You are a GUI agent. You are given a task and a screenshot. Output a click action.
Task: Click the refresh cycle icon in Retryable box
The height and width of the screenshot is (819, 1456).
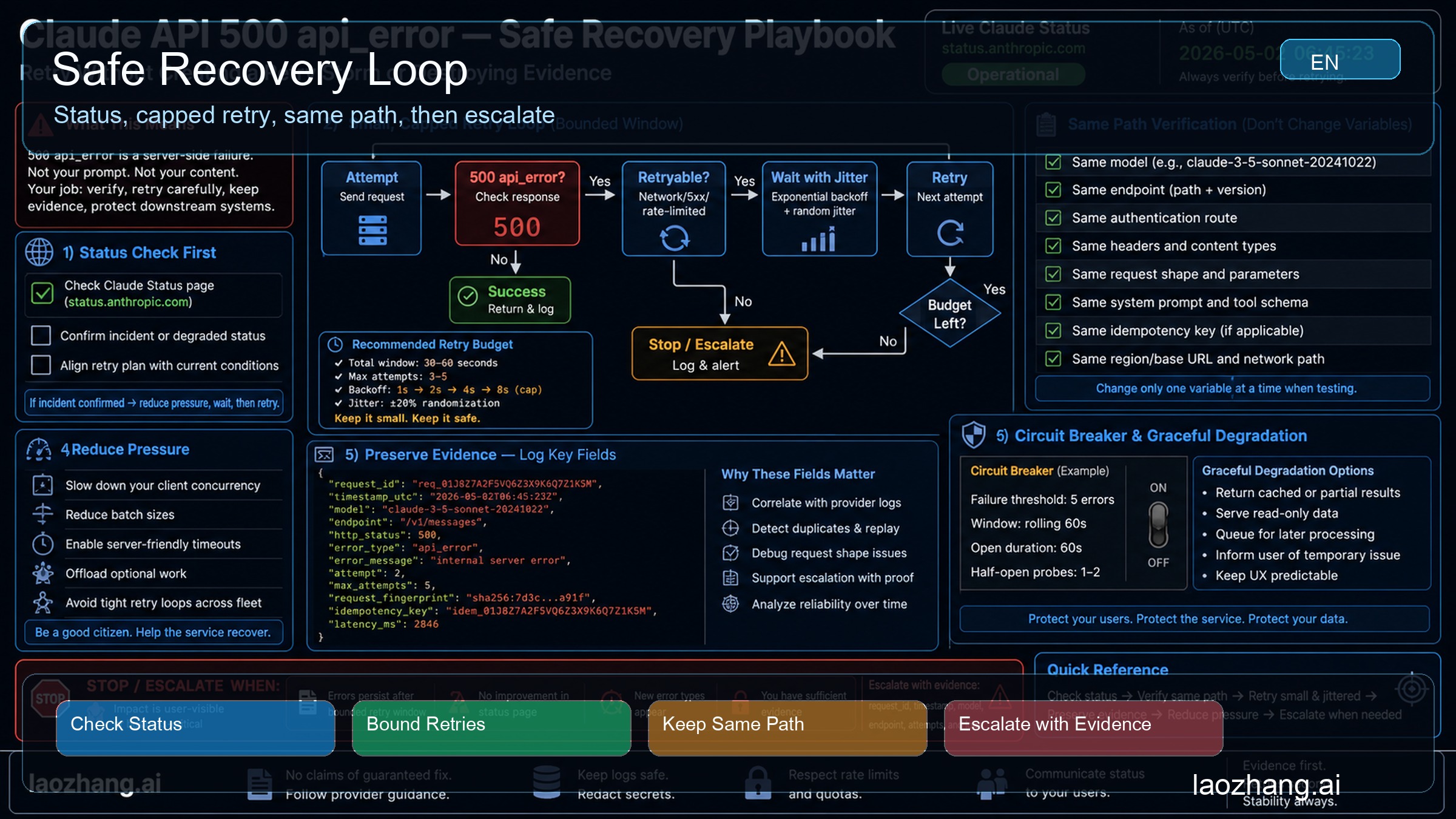(675, 238)
